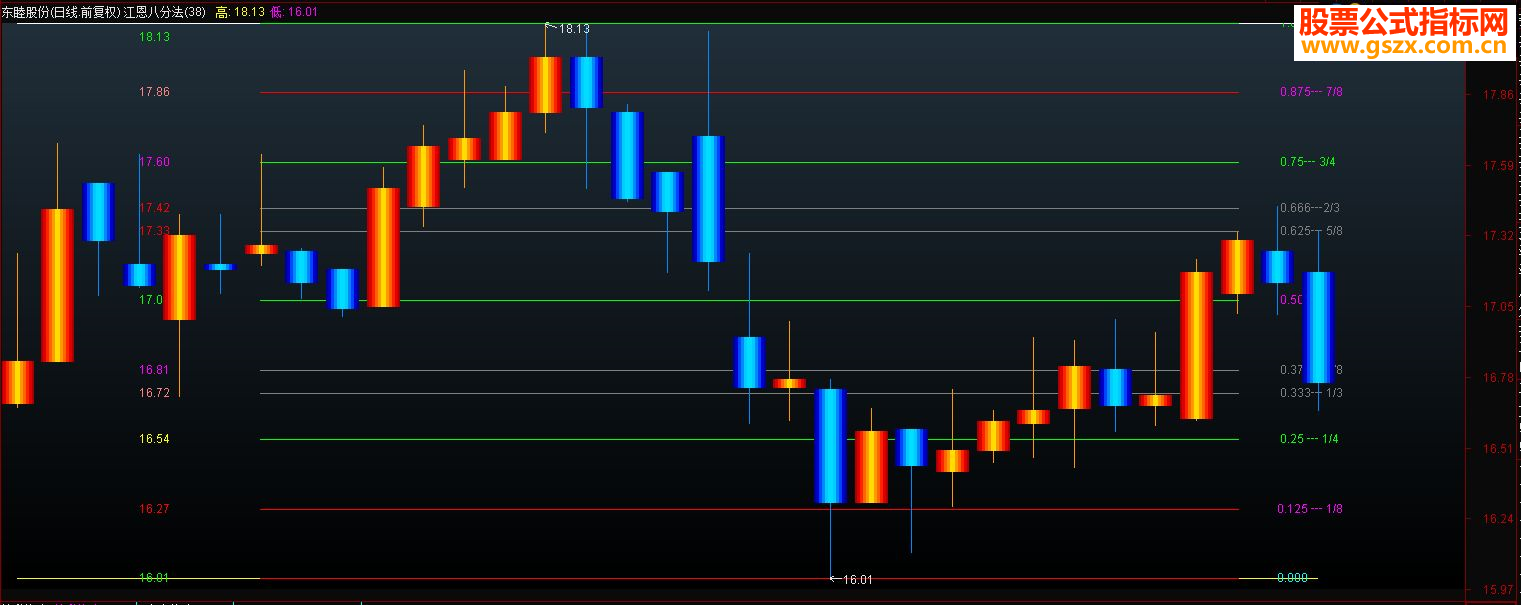Click the 17.59 tick on the price axis

[1499, 166]
